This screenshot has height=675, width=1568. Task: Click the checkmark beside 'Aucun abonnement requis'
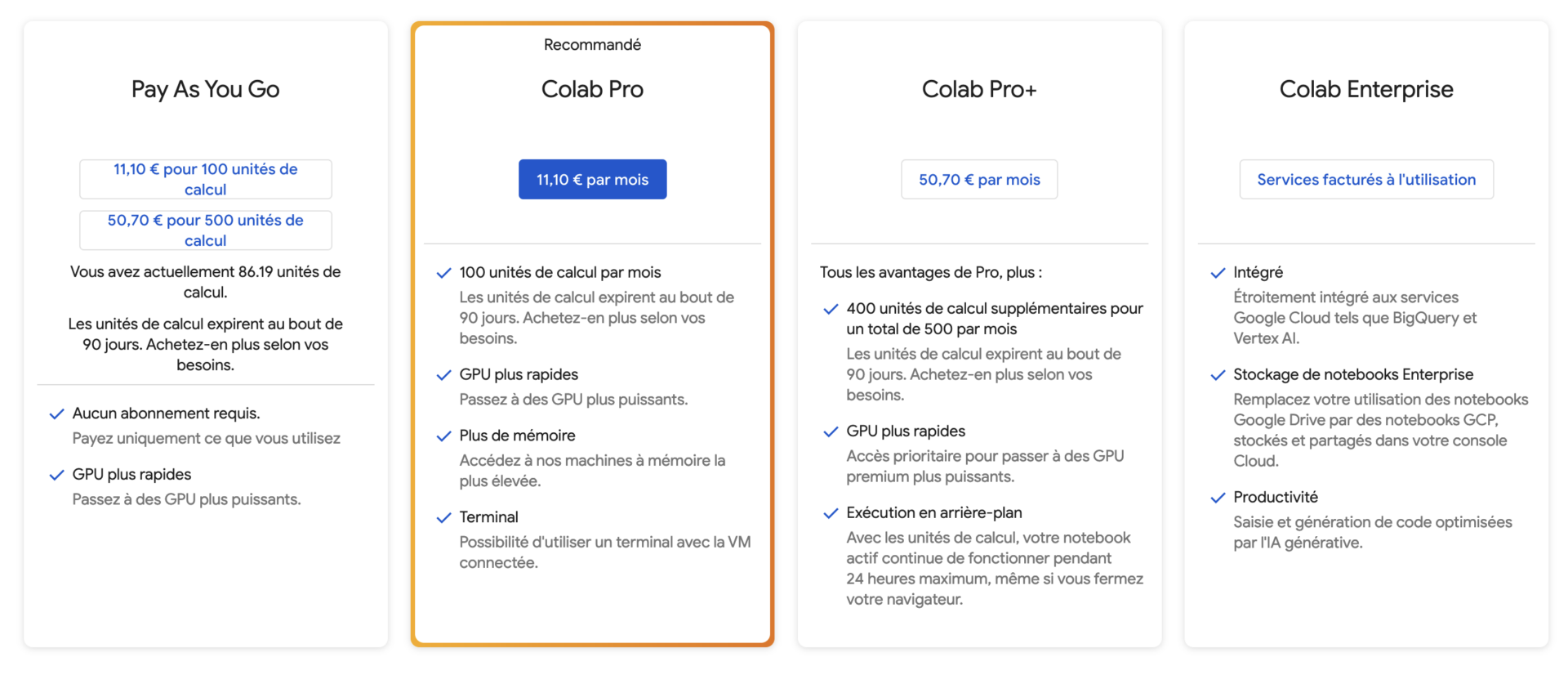click(56, 413)
